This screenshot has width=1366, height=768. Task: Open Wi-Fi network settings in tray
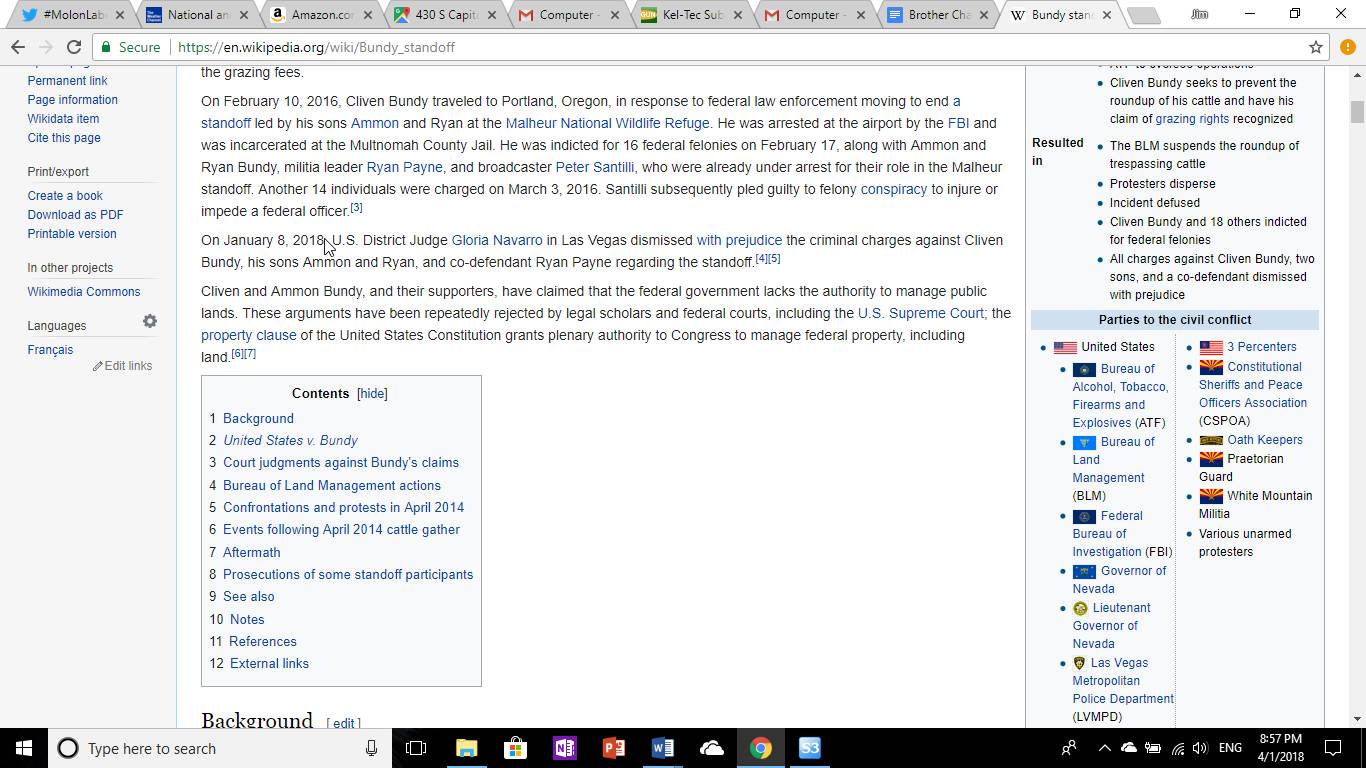pyautogui.click(x=1177, y=748)
